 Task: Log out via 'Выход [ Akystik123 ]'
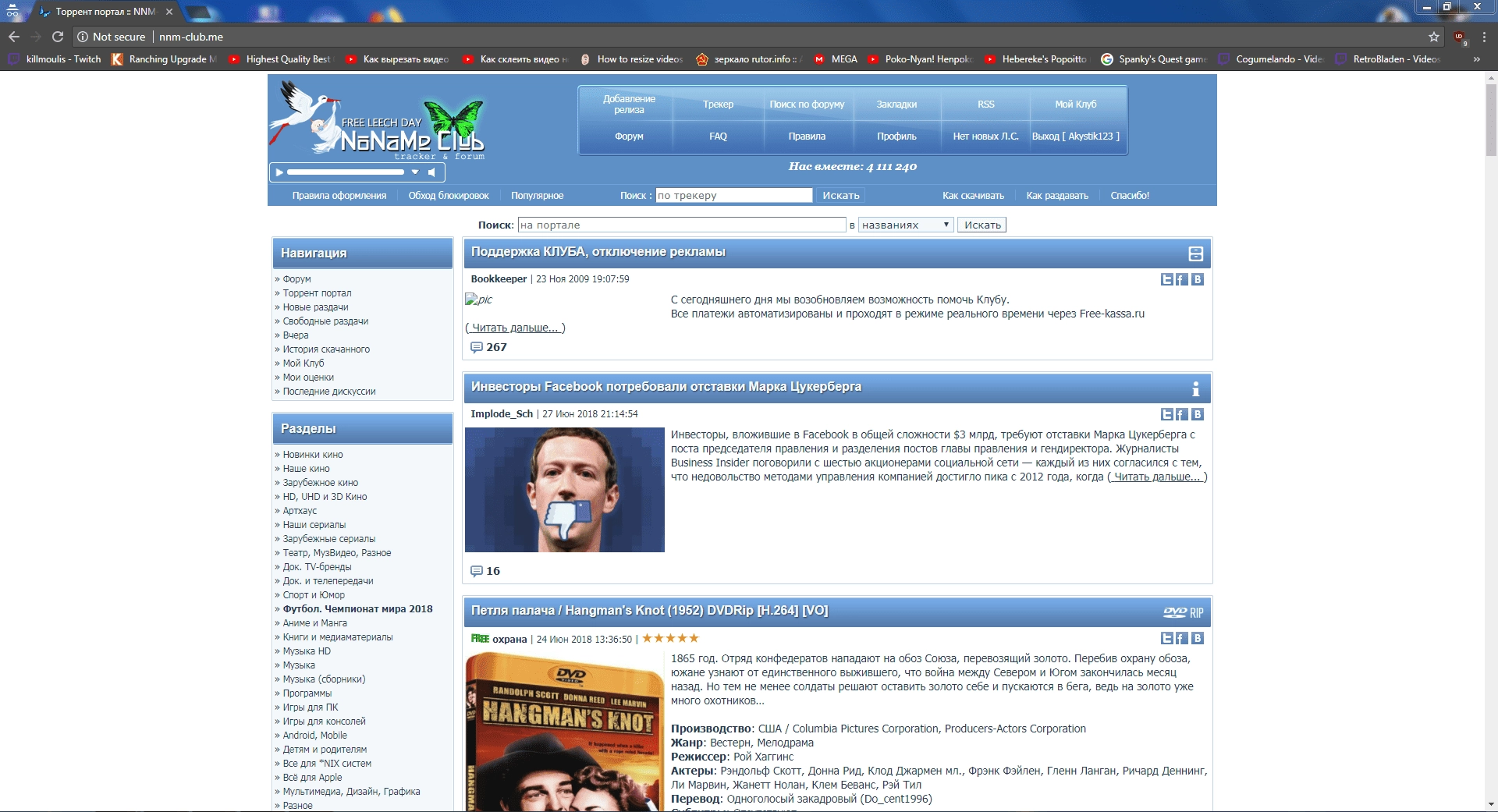coord(1076,137)
